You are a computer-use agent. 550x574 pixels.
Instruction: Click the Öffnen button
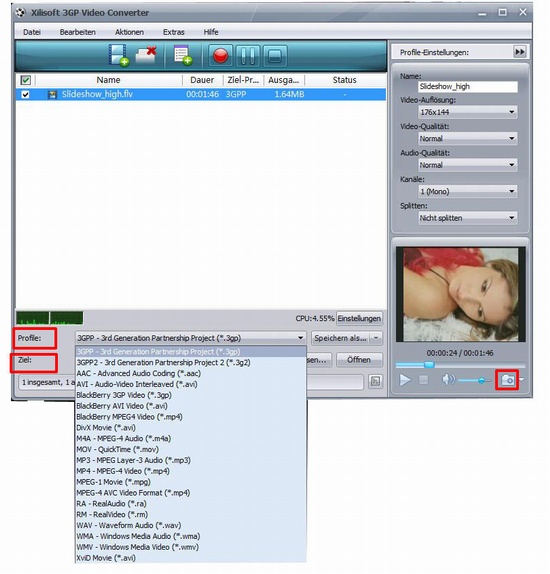pos(359,360)
